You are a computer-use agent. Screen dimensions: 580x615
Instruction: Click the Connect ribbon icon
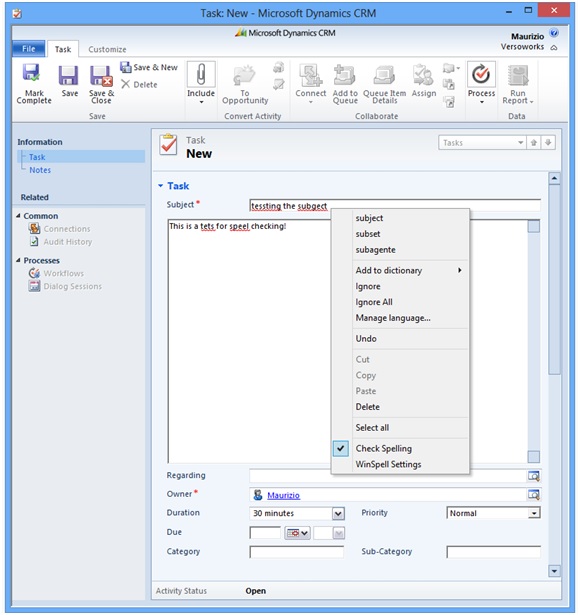[311, 75]
